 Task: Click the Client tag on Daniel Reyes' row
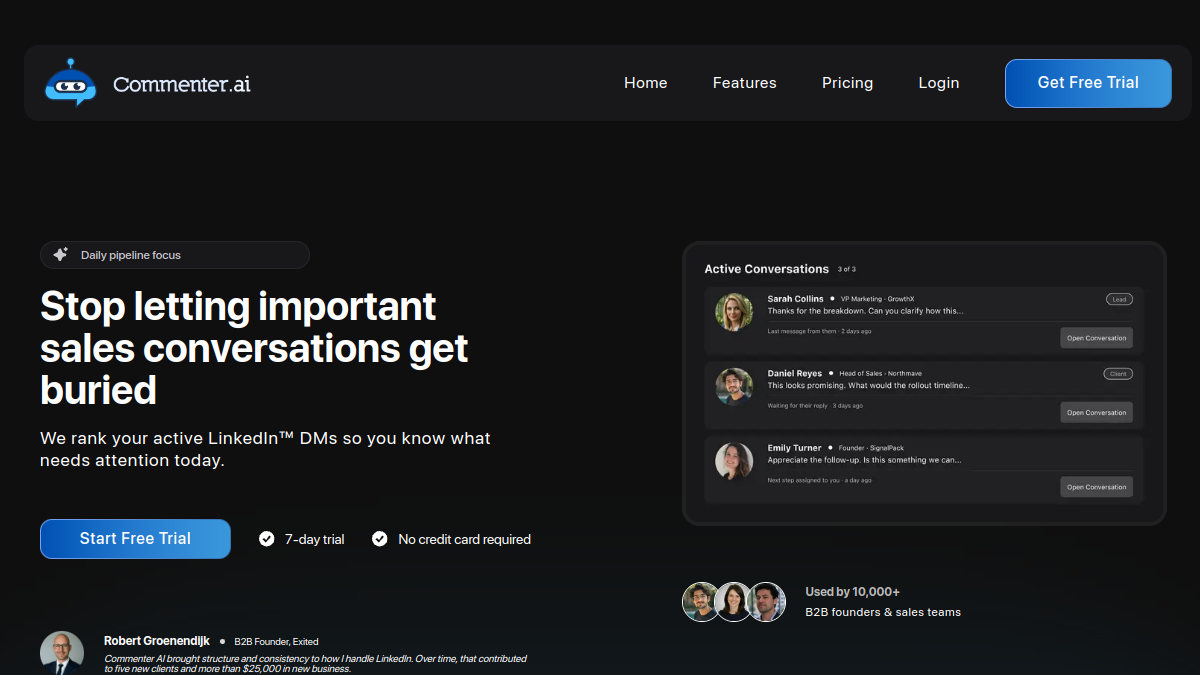(1118, 374)
